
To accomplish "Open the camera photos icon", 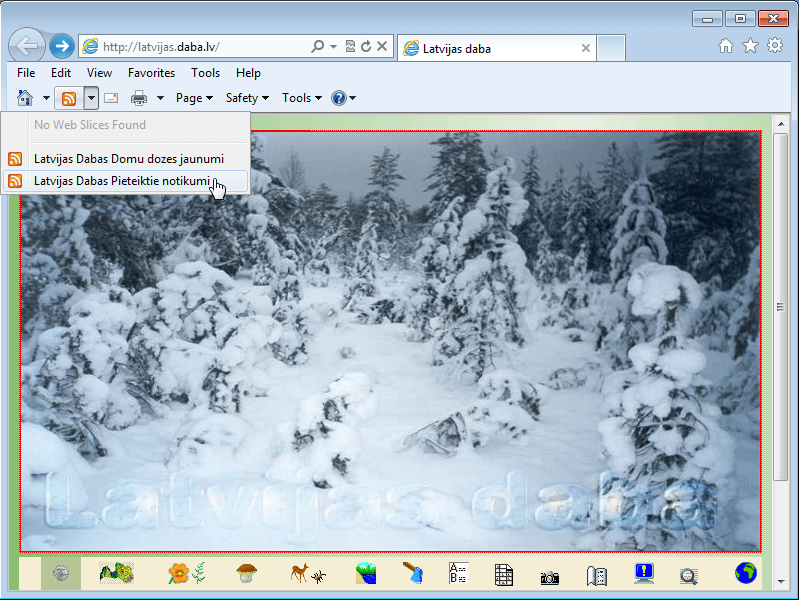I will point(550,577).
